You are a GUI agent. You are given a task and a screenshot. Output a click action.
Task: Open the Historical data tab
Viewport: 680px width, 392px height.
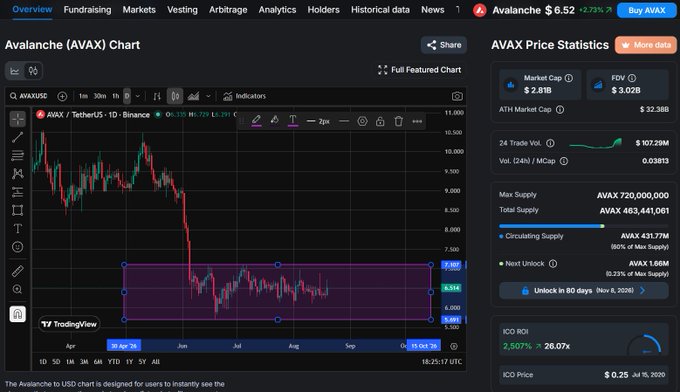[x=380, y=10]
